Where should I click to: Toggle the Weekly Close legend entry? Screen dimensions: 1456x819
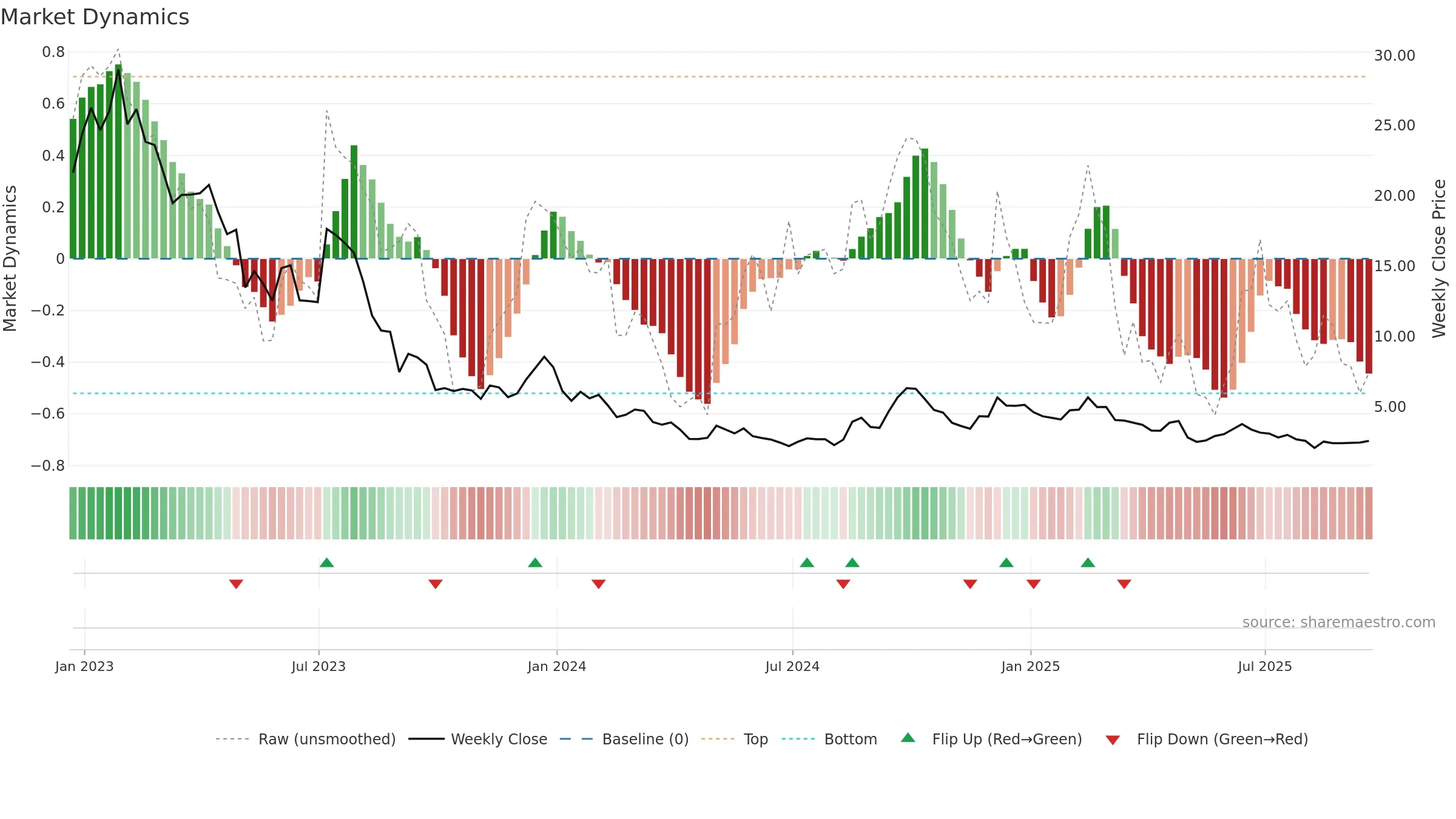click(x=478, y=739)
